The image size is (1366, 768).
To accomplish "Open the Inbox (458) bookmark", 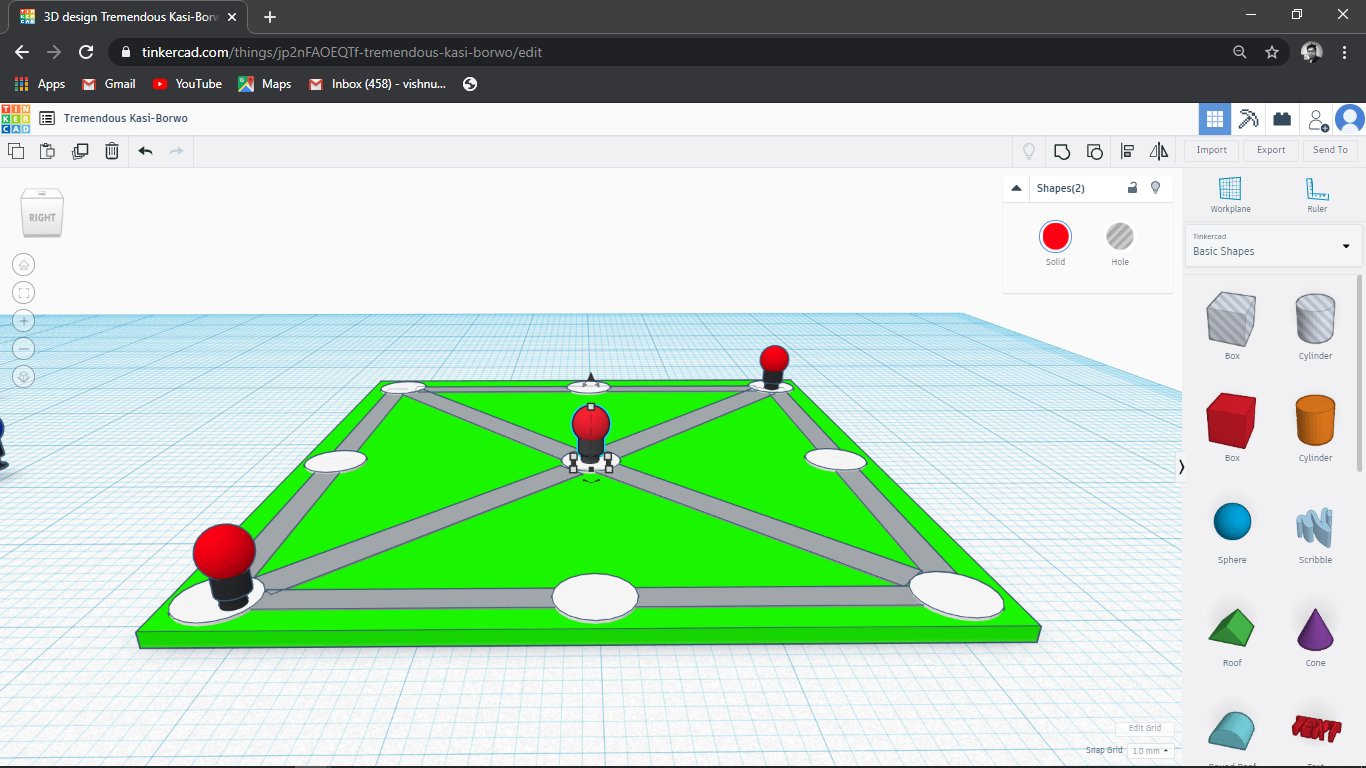I will coord(378,84).
